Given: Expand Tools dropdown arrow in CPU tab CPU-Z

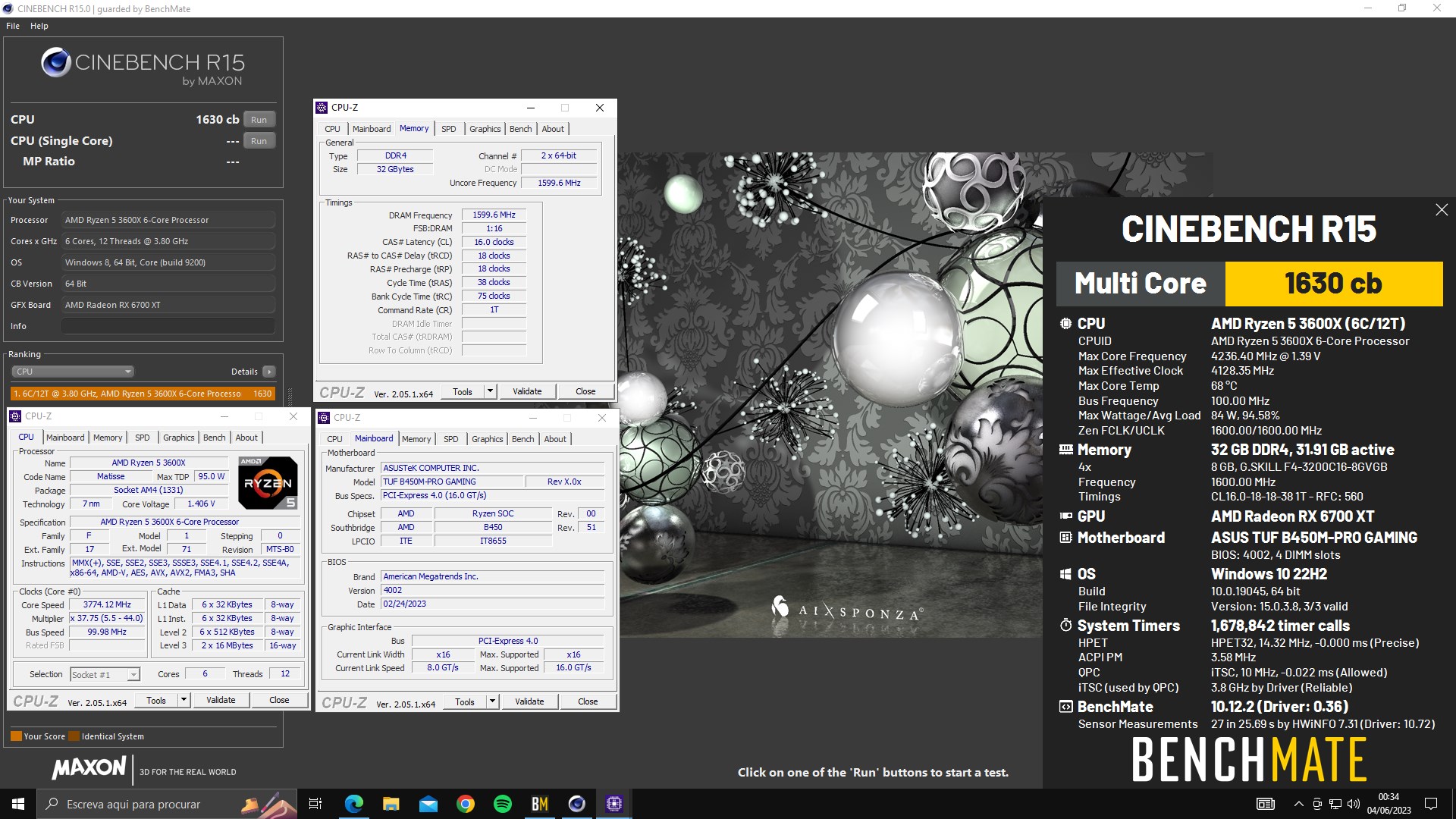Looking at the screenshot, I should [184, 701].
